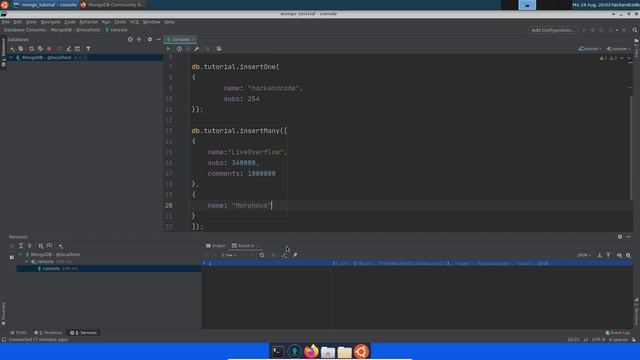This screenshot has height=360, width=640.
Task: Click the red Stop icon in Database toolbar
Action: pos(49,49)
